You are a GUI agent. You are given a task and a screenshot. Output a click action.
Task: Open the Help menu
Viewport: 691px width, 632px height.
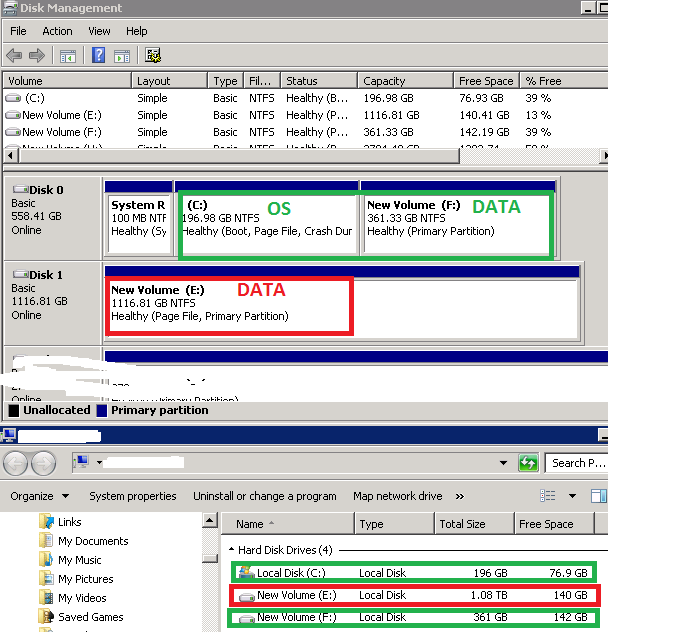click(x=137, y=31)
